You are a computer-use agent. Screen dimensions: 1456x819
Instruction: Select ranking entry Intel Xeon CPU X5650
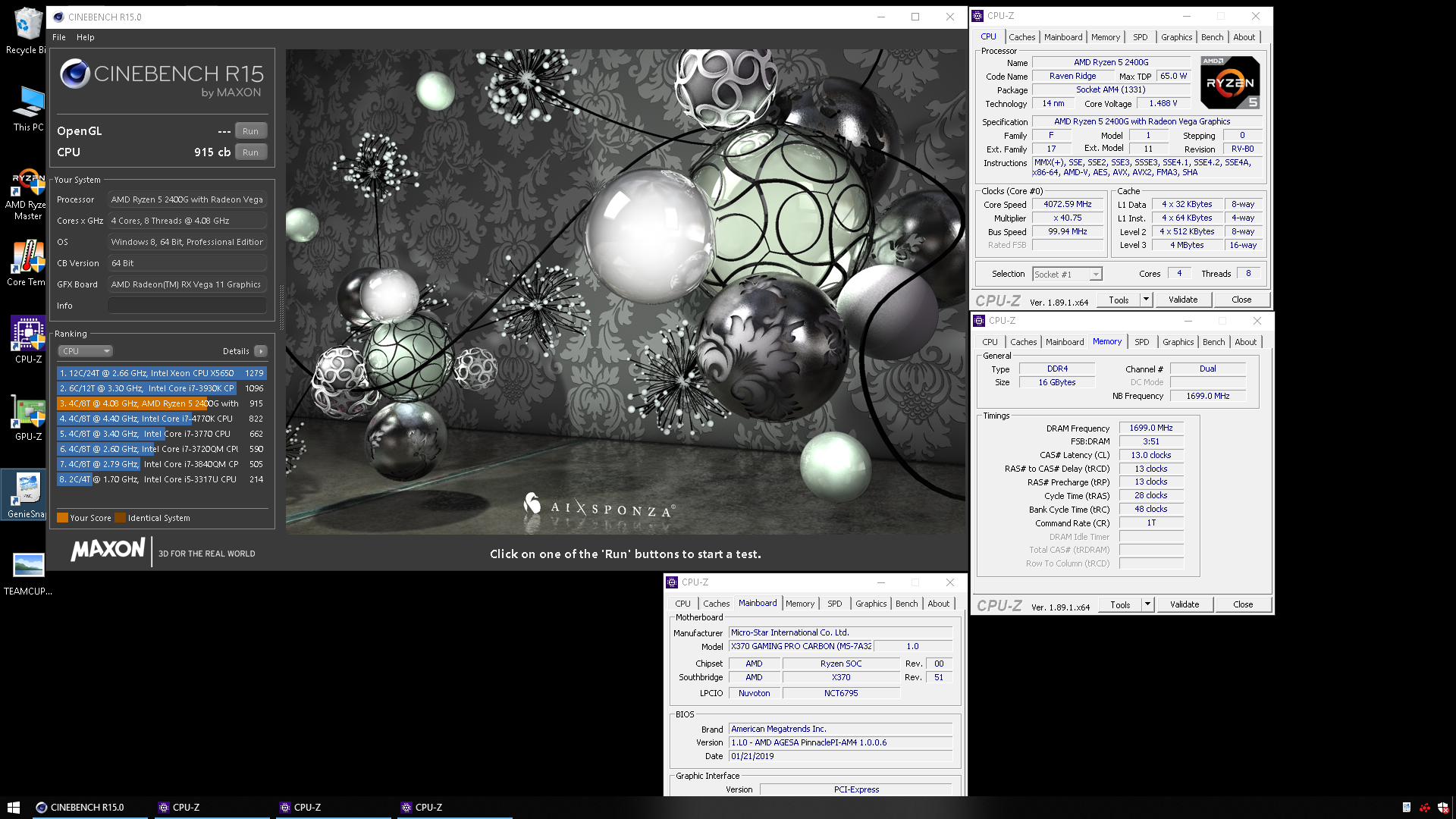(162, 373)
